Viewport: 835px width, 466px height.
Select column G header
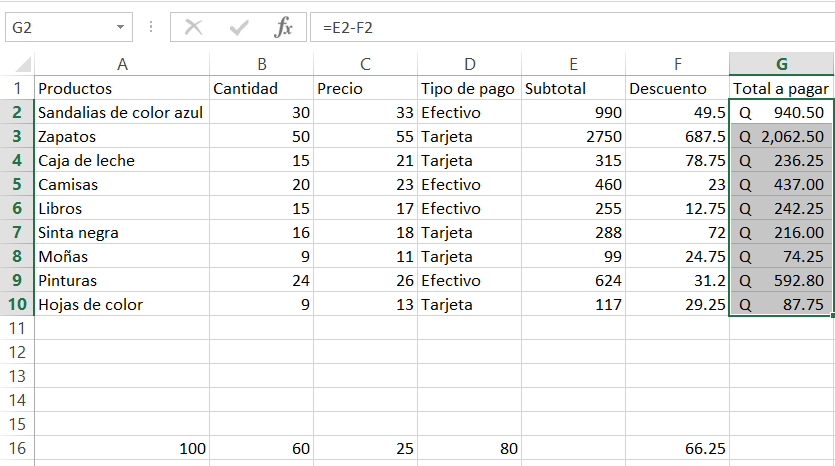pos(781,64)
